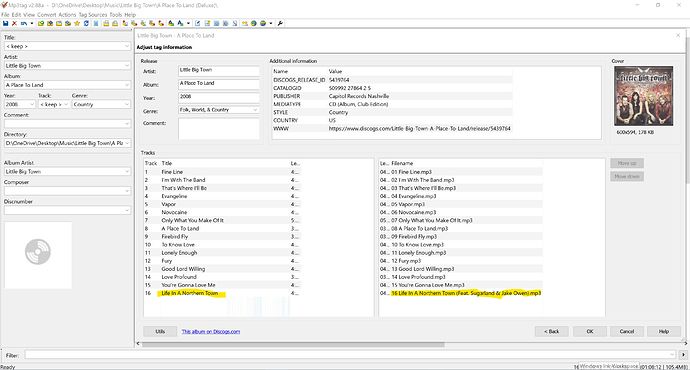Open the Help menu

coord(130,15)
